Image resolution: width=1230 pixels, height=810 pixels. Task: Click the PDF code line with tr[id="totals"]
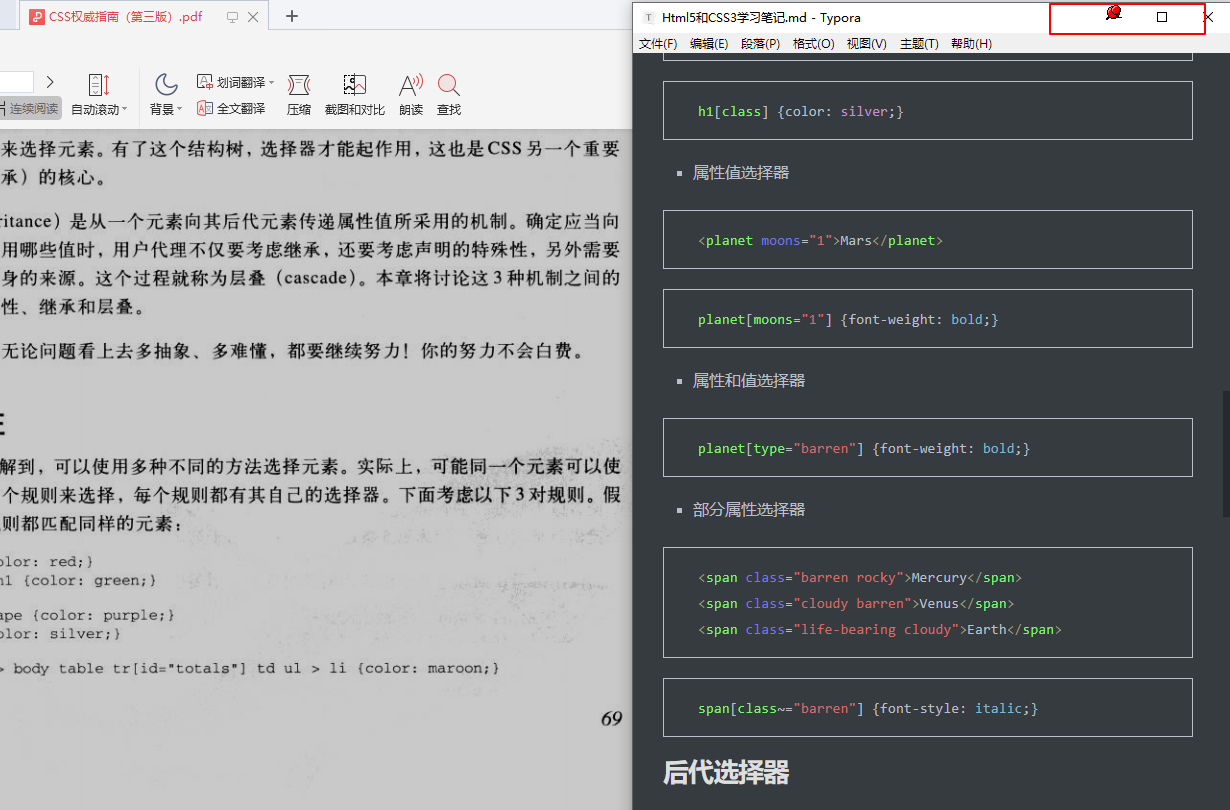pos(250,668)
